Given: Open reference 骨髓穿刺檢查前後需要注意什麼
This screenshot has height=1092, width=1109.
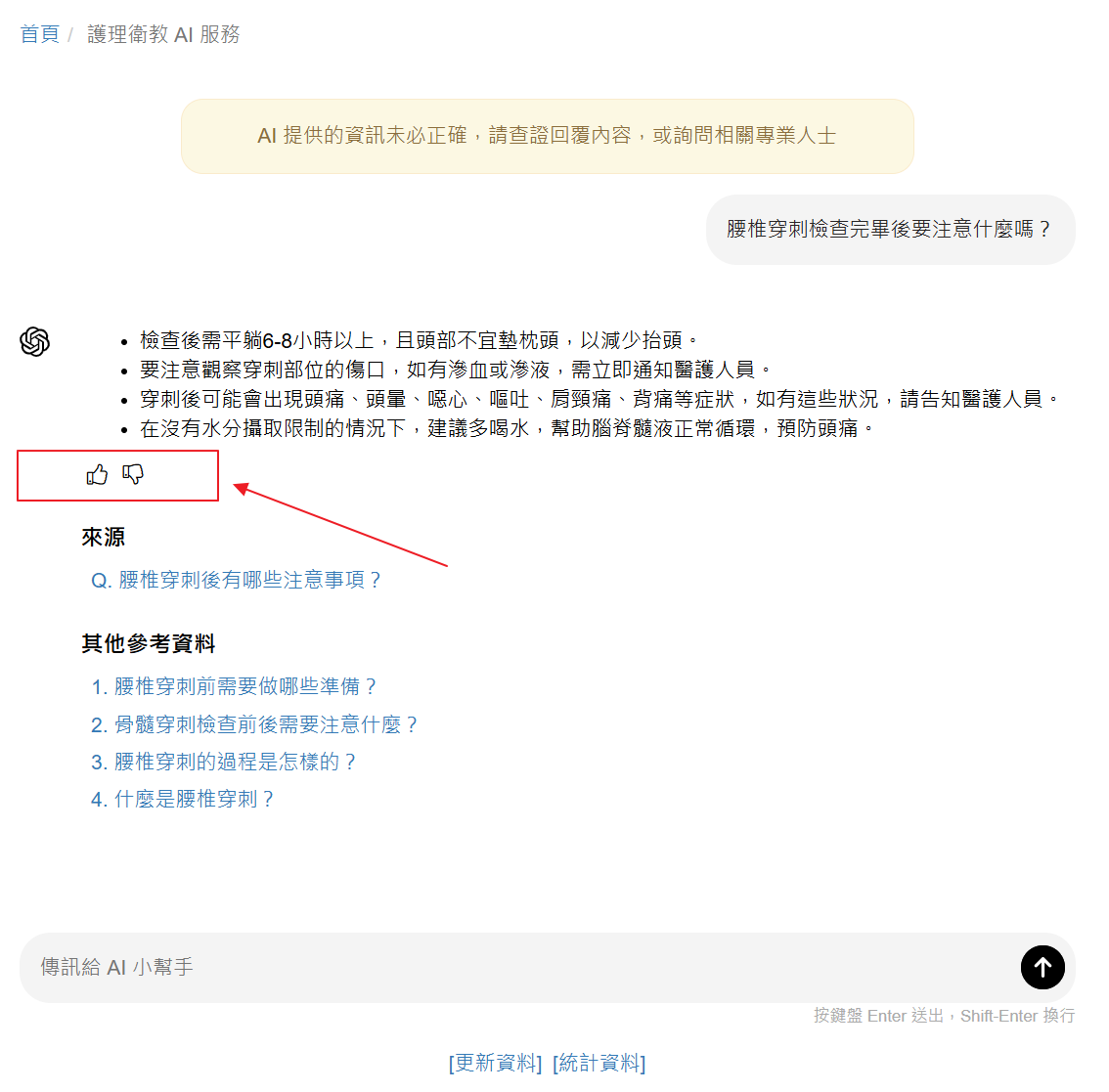Looking at the screenshot, I should [x=264, y=724].
